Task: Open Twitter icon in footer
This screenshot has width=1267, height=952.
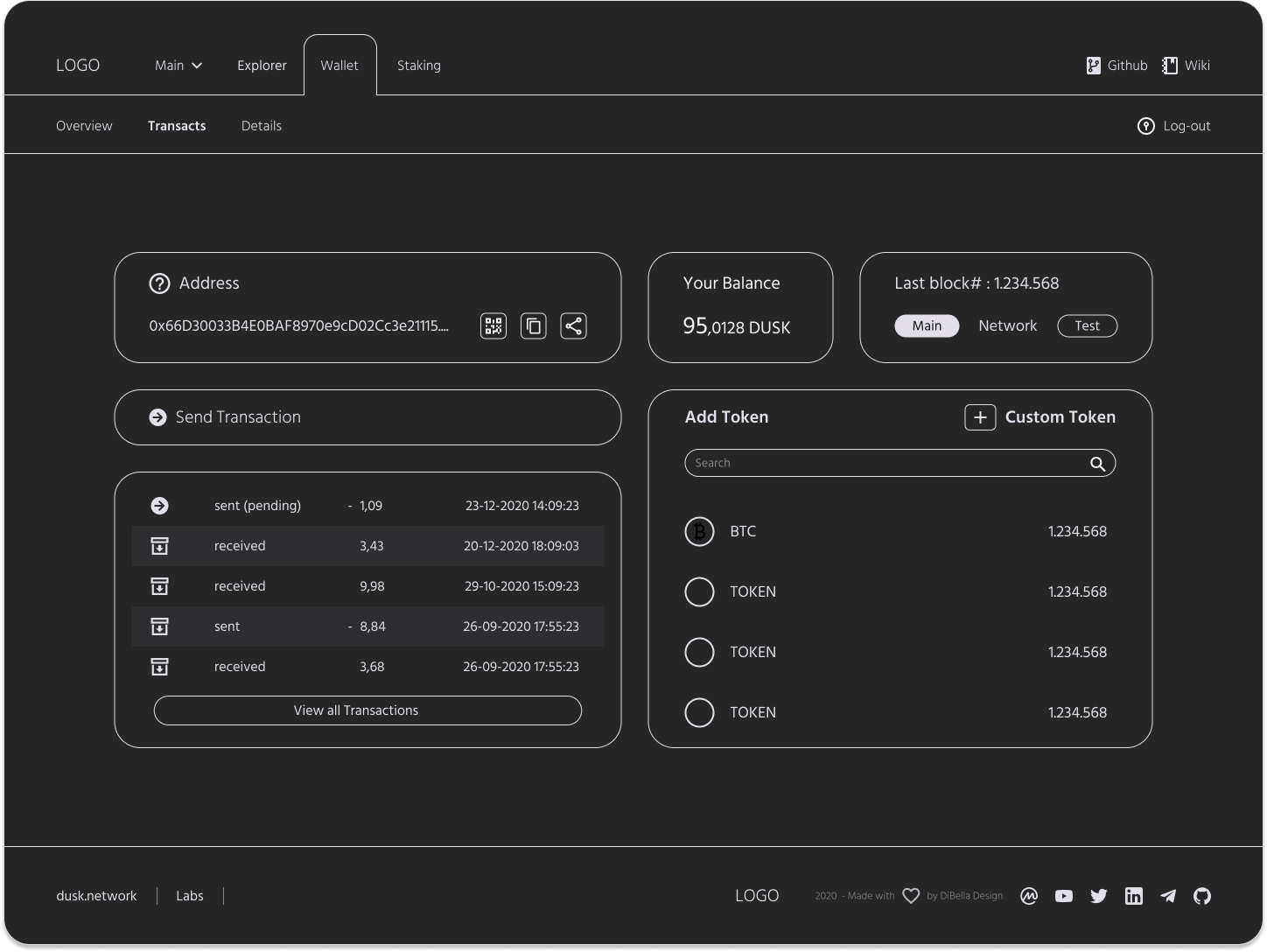Action: (1099, 896)
